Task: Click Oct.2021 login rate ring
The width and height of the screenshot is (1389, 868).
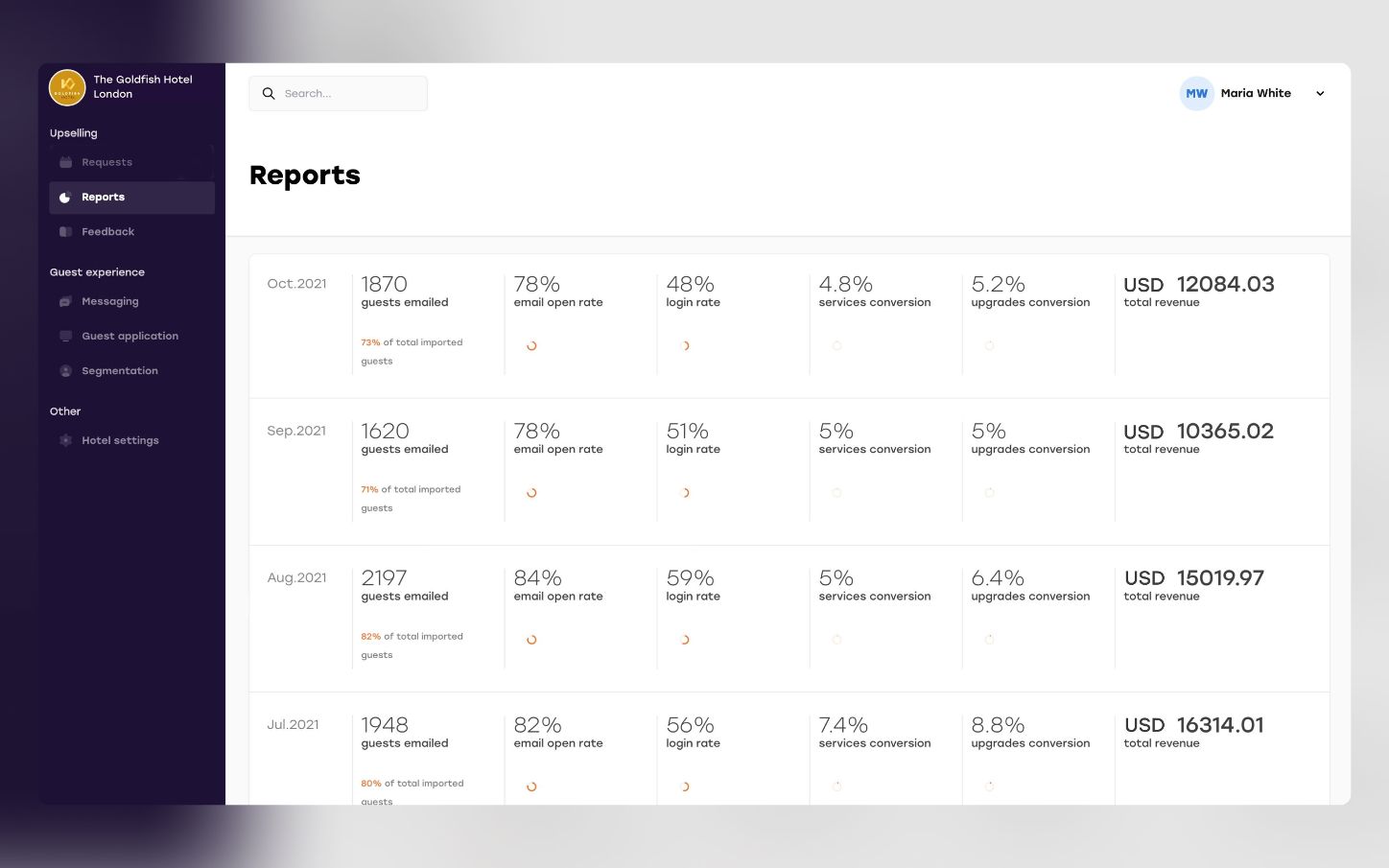Action: [684, 346]
